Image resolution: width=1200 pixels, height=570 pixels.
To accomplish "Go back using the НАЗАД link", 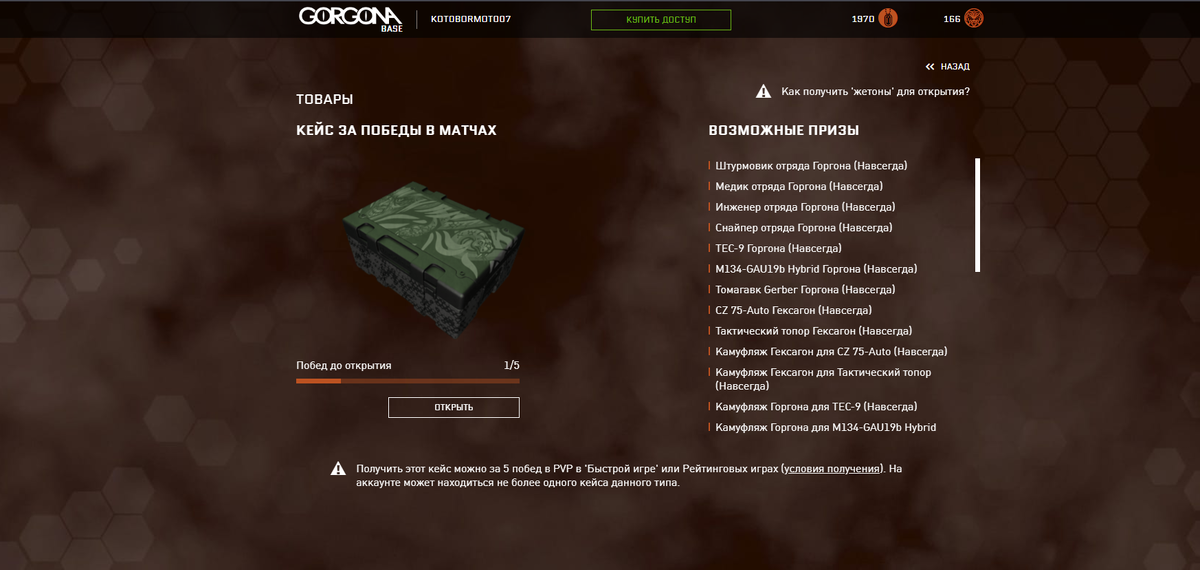I will click(955, 67).
